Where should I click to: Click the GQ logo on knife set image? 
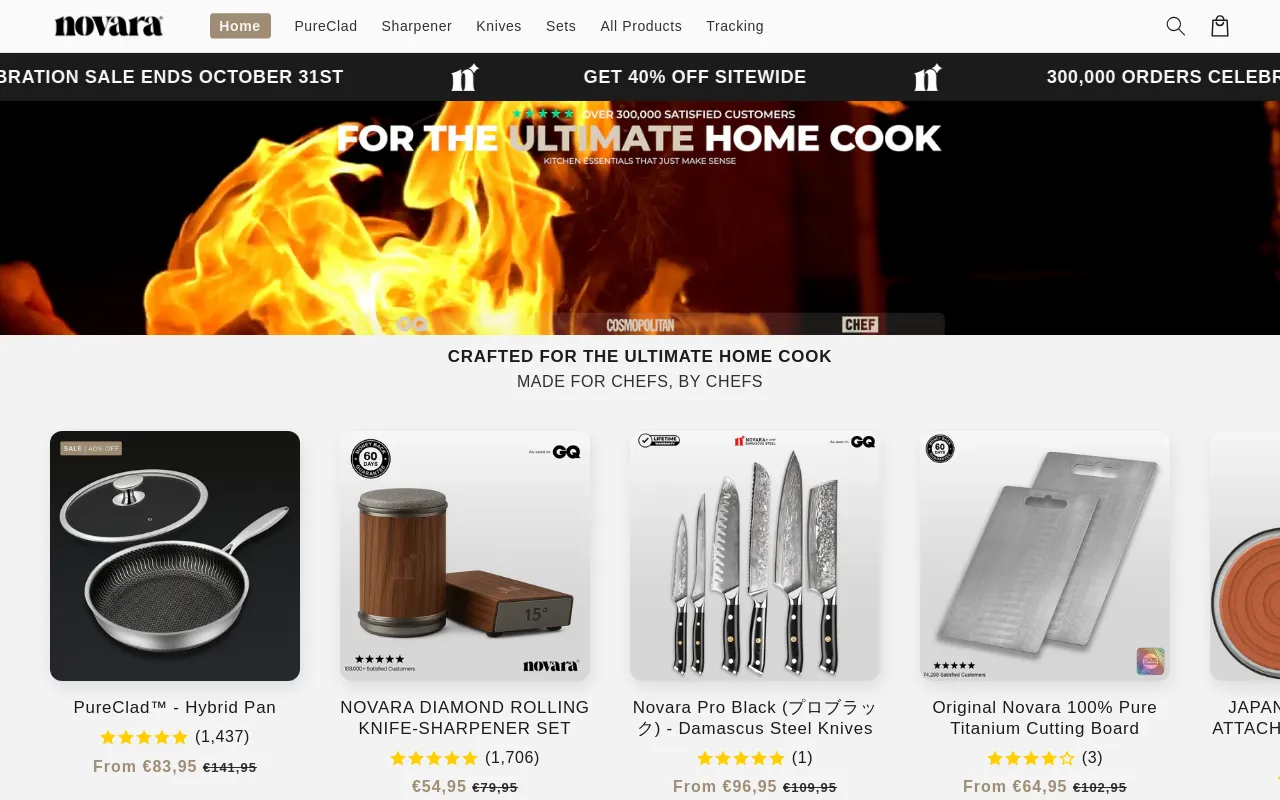(x=863, y=441)
